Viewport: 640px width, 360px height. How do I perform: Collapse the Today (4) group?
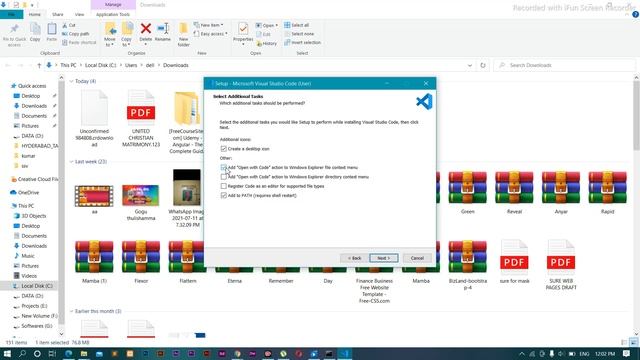pyautogui.click(x=71, y=81)
